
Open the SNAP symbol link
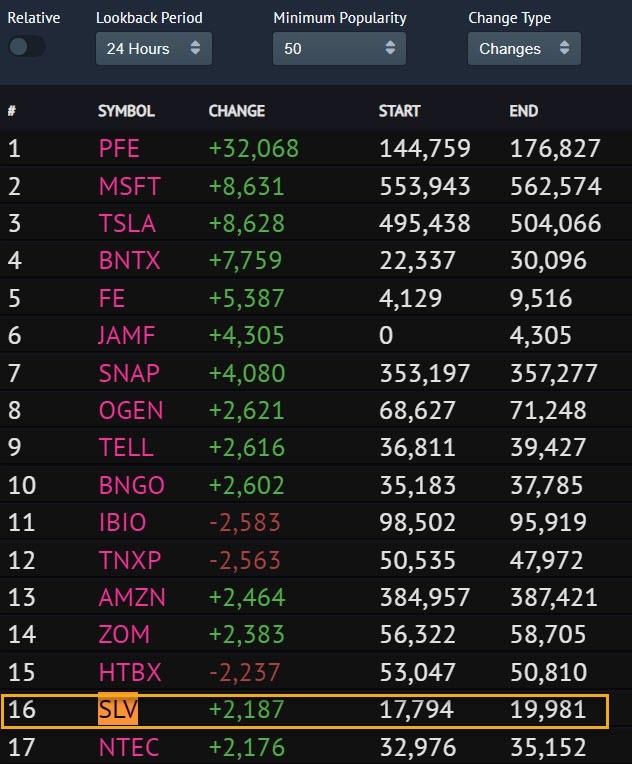tap(130, 373)
